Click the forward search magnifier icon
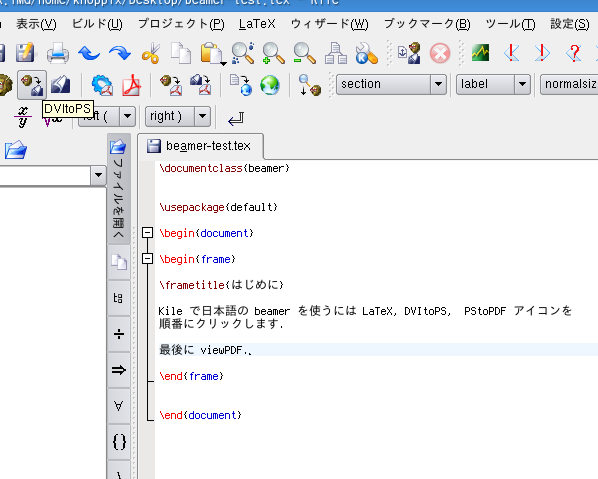This screenshot has height=479, width=598. [x=309, y=85]
